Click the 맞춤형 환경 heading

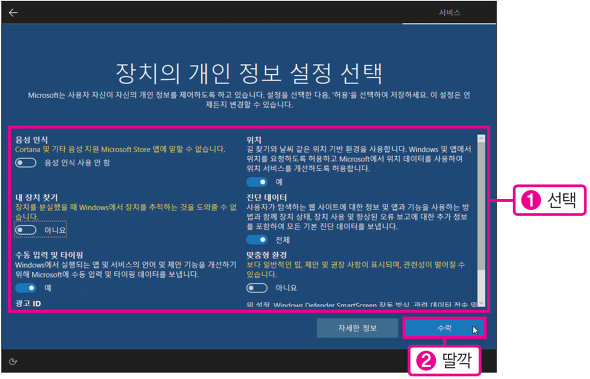click(x=267, y=255)
